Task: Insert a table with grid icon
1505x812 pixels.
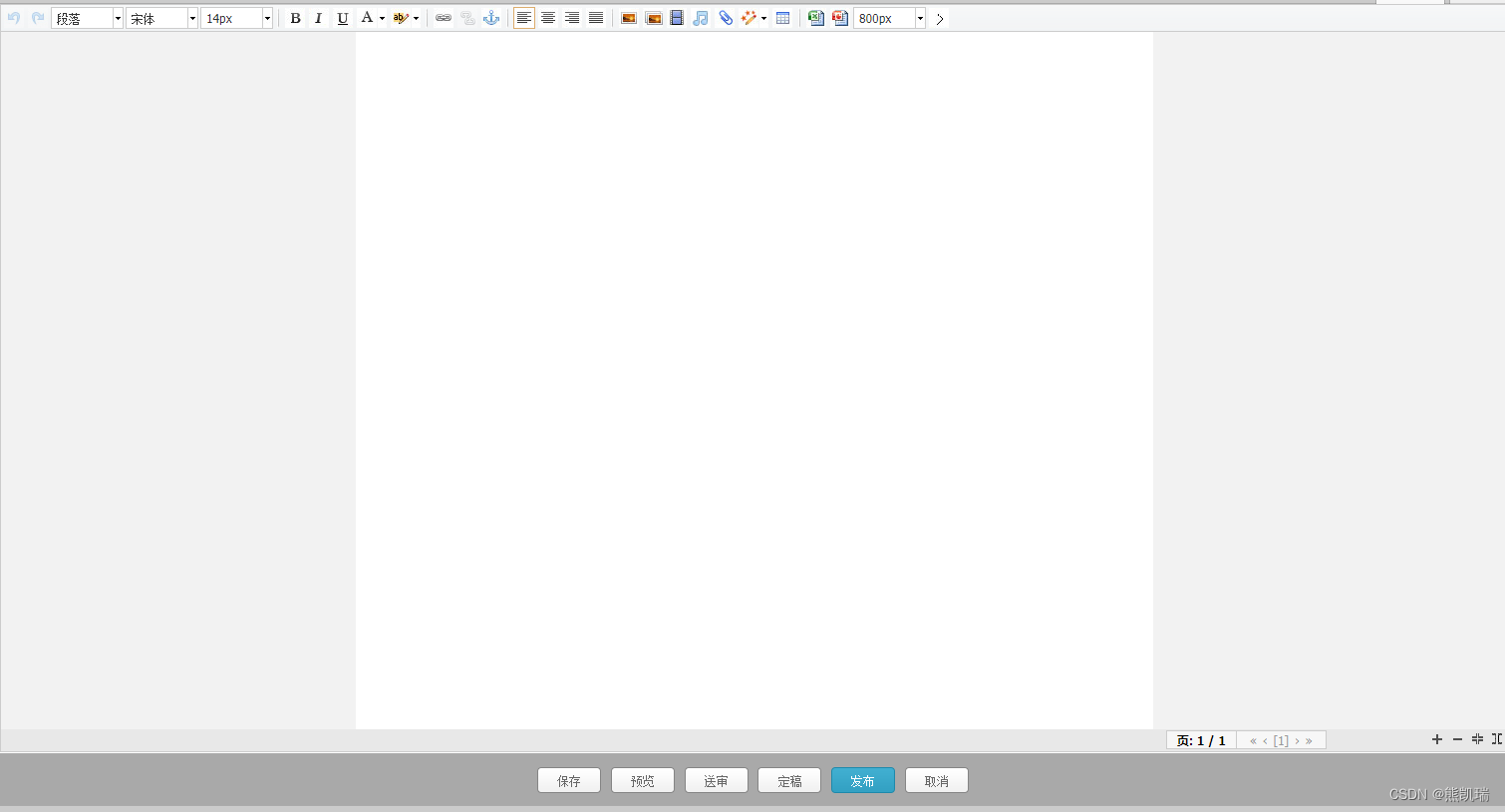Action: [x=783, y=18]
